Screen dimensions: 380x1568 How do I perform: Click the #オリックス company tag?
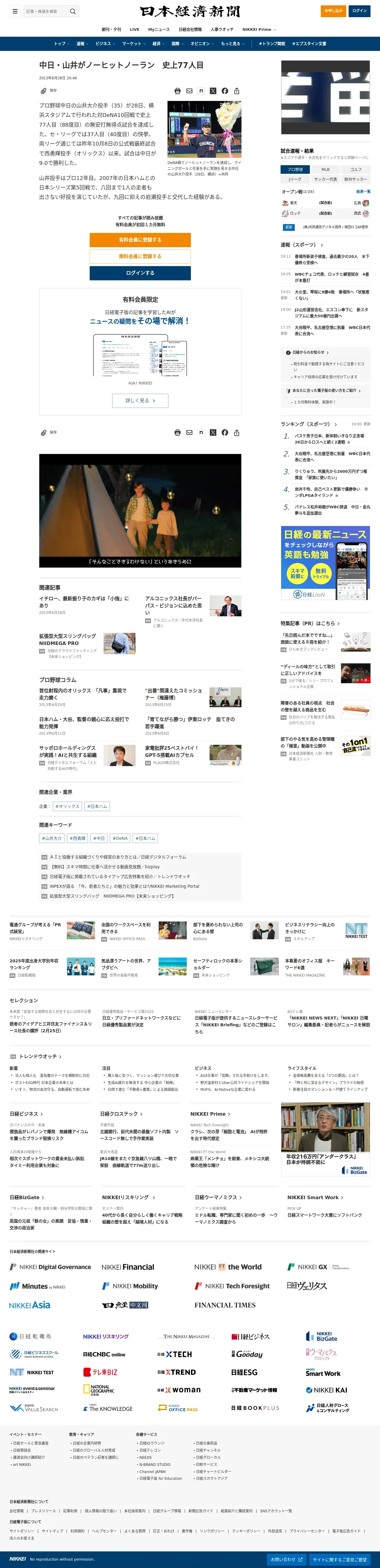(67, 807)
